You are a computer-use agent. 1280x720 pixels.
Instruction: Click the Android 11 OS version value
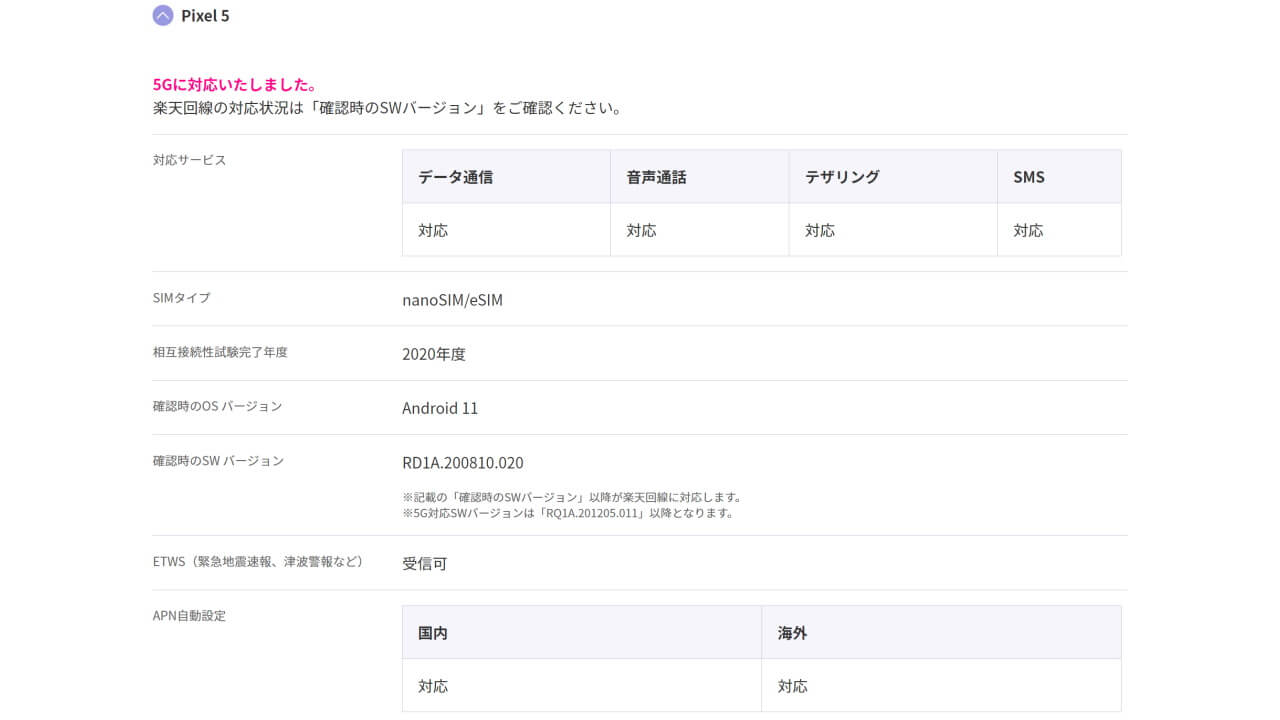[440, 408]
